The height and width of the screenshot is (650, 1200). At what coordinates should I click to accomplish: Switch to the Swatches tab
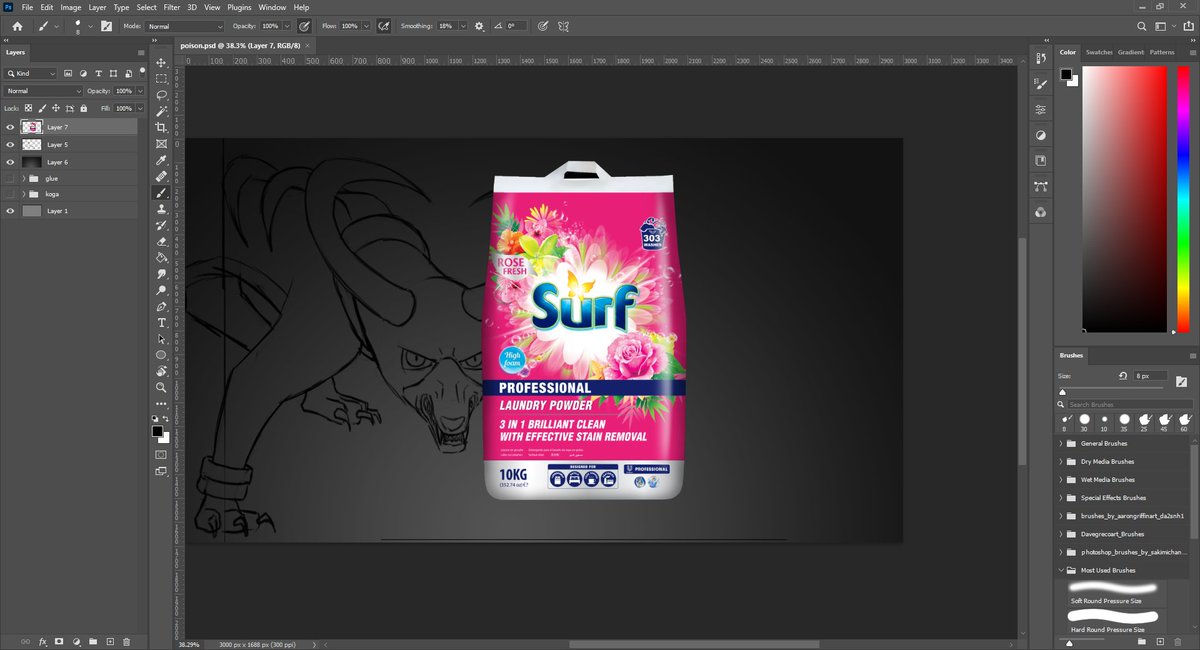click(1099, 52)
